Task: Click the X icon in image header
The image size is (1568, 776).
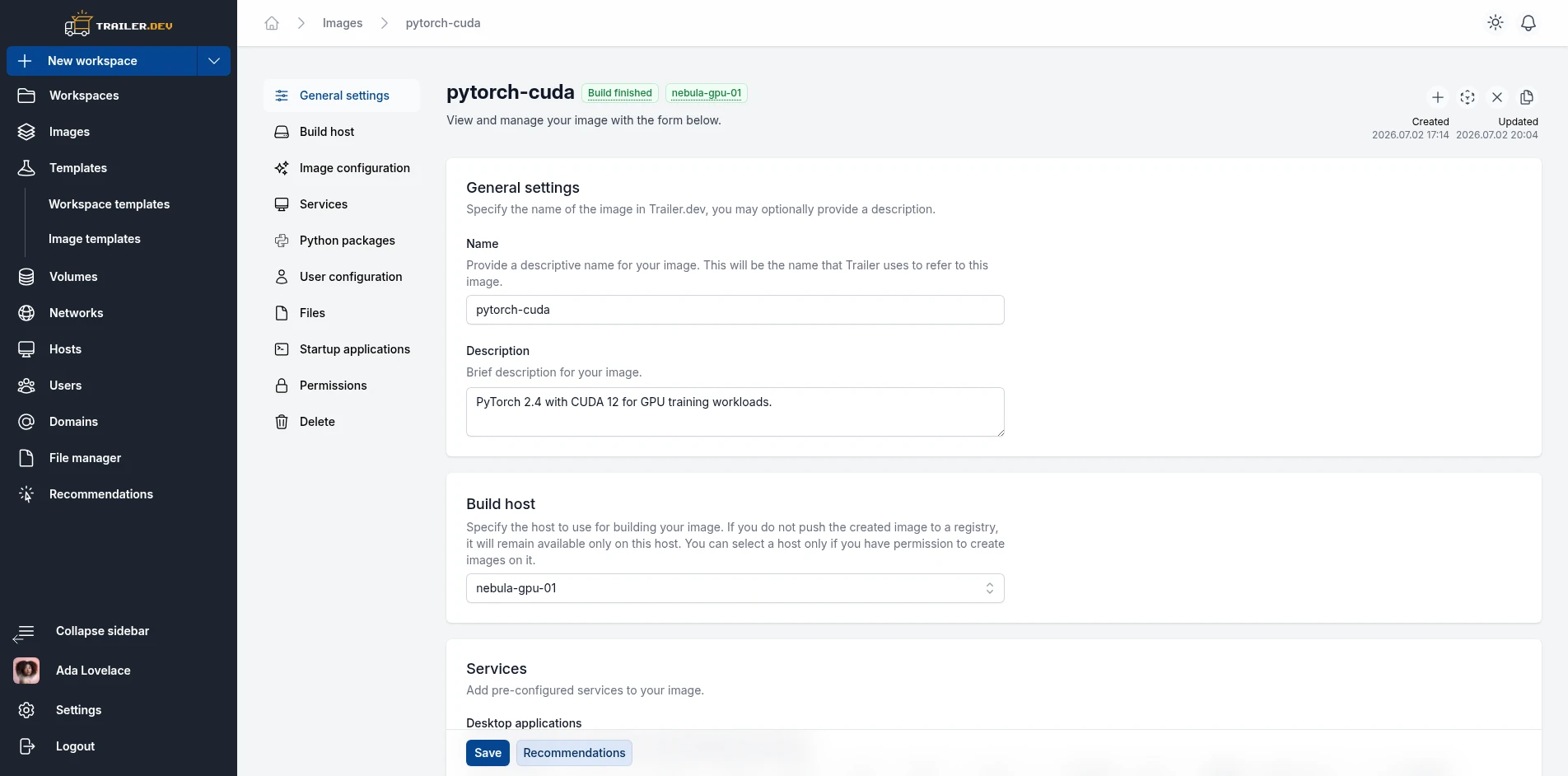Action: 1497,97
